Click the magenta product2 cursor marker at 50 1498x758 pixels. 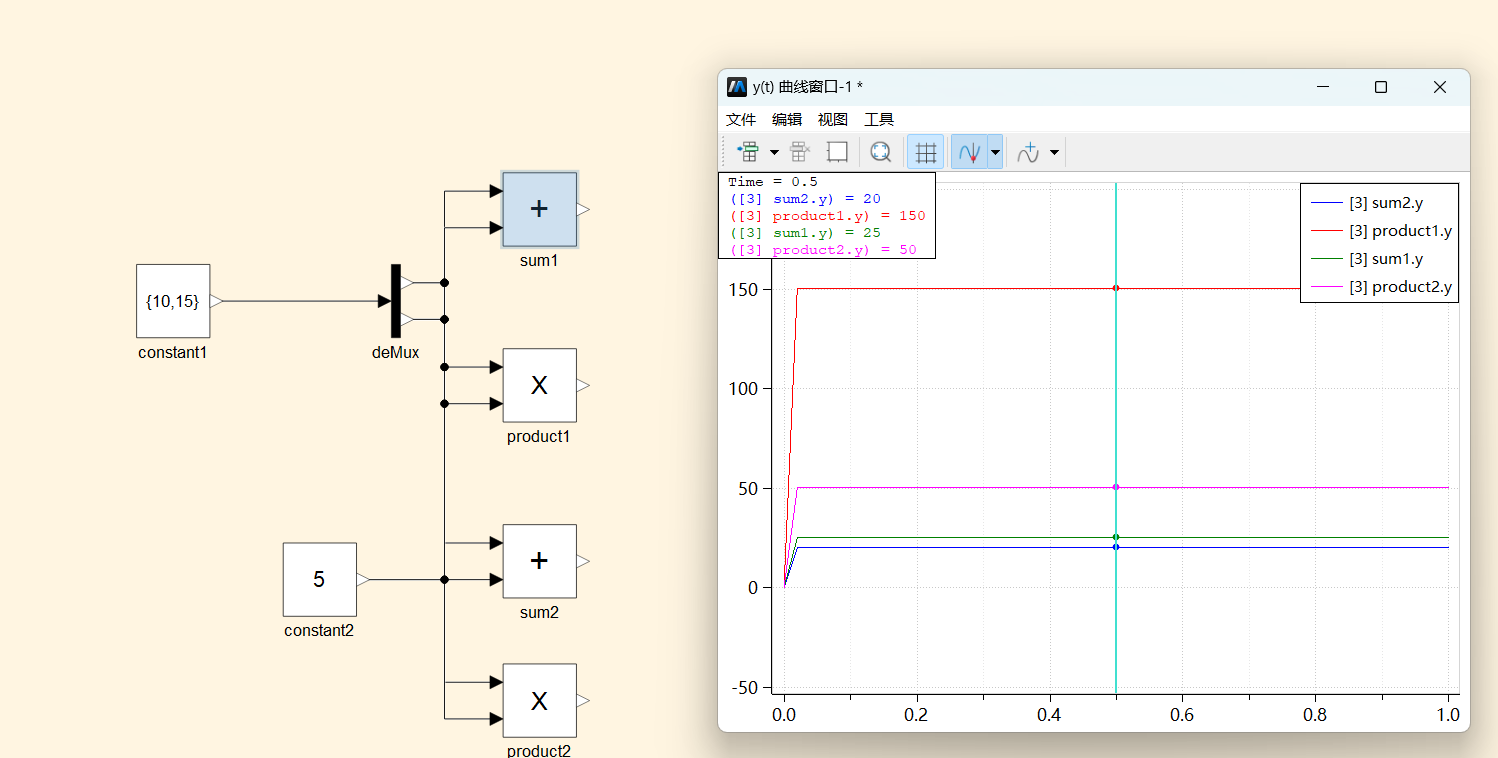pyautogui.click(x=1116, y=487)
